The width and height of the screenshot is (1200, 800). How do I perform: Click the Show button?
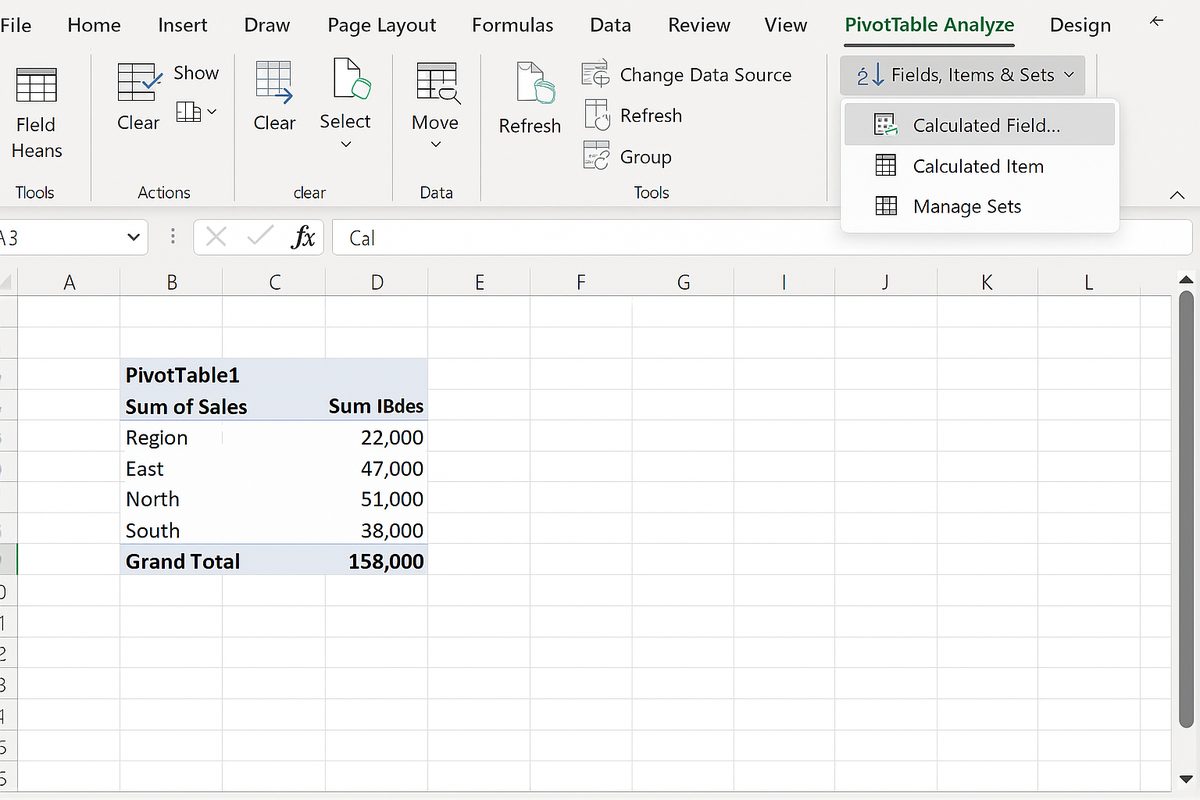click(x=196, y=73)
